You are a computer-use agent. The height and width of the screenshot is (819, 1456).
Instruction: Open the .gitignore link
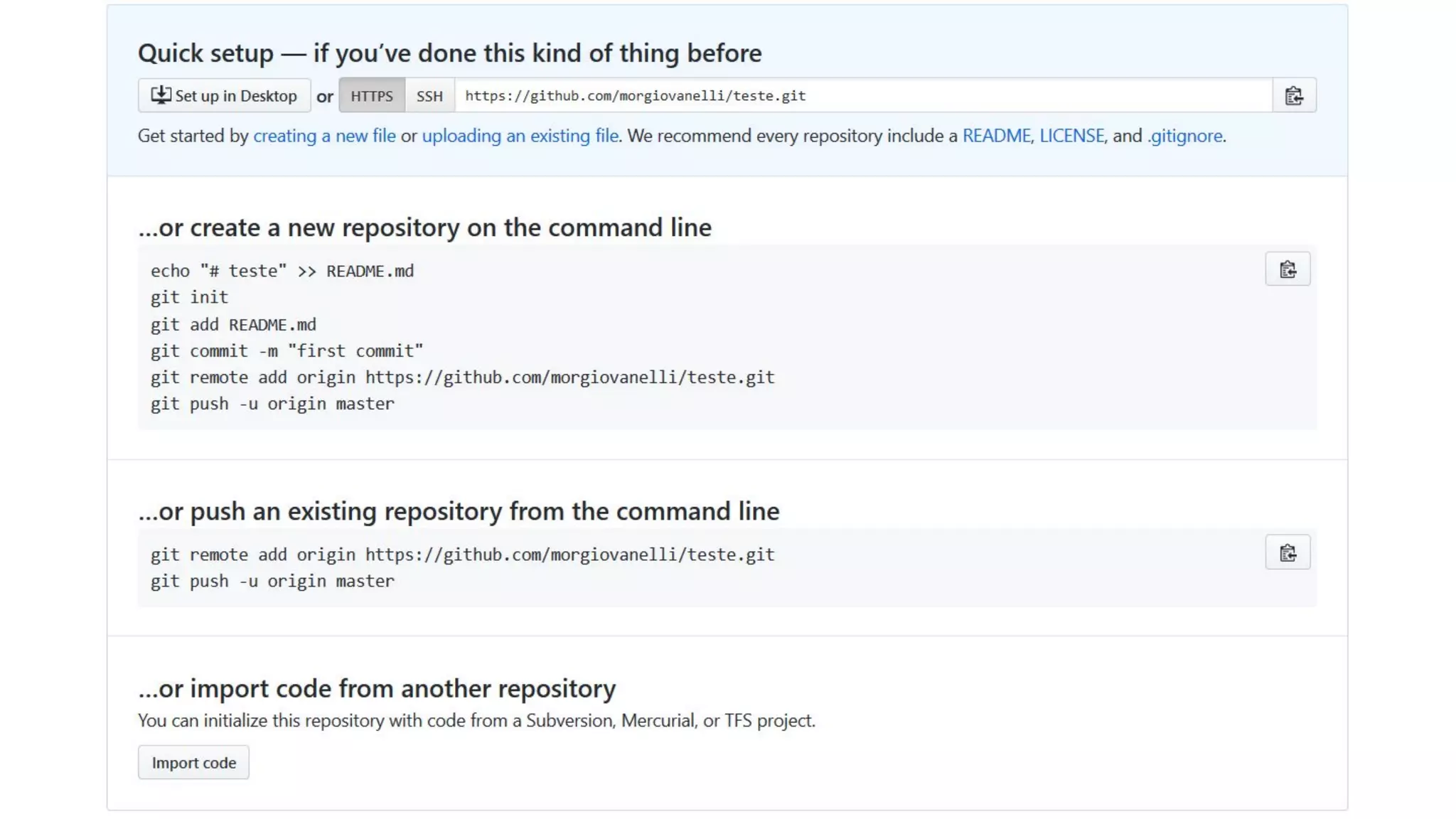[1185, 136]
